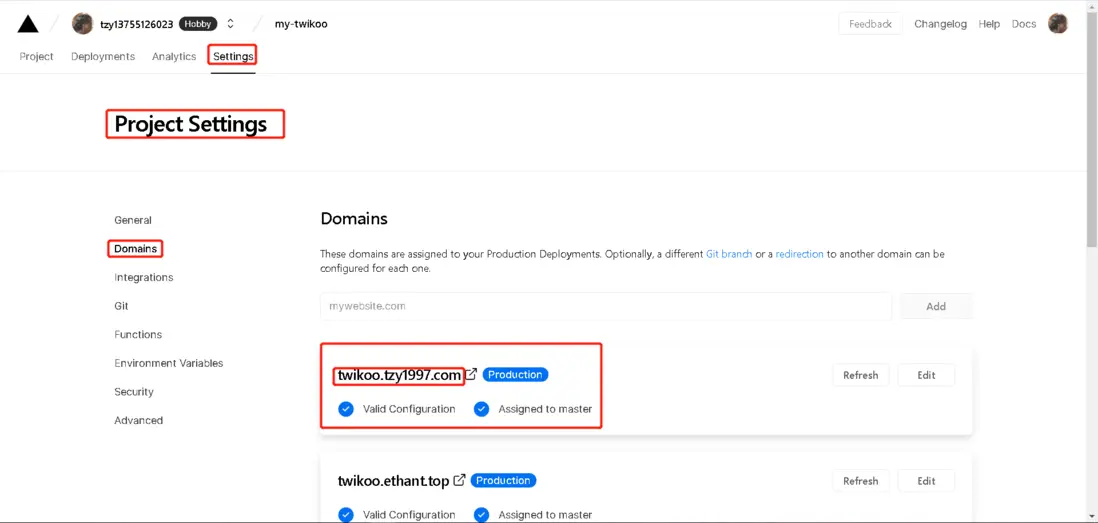Click the Feedback button

870,24
